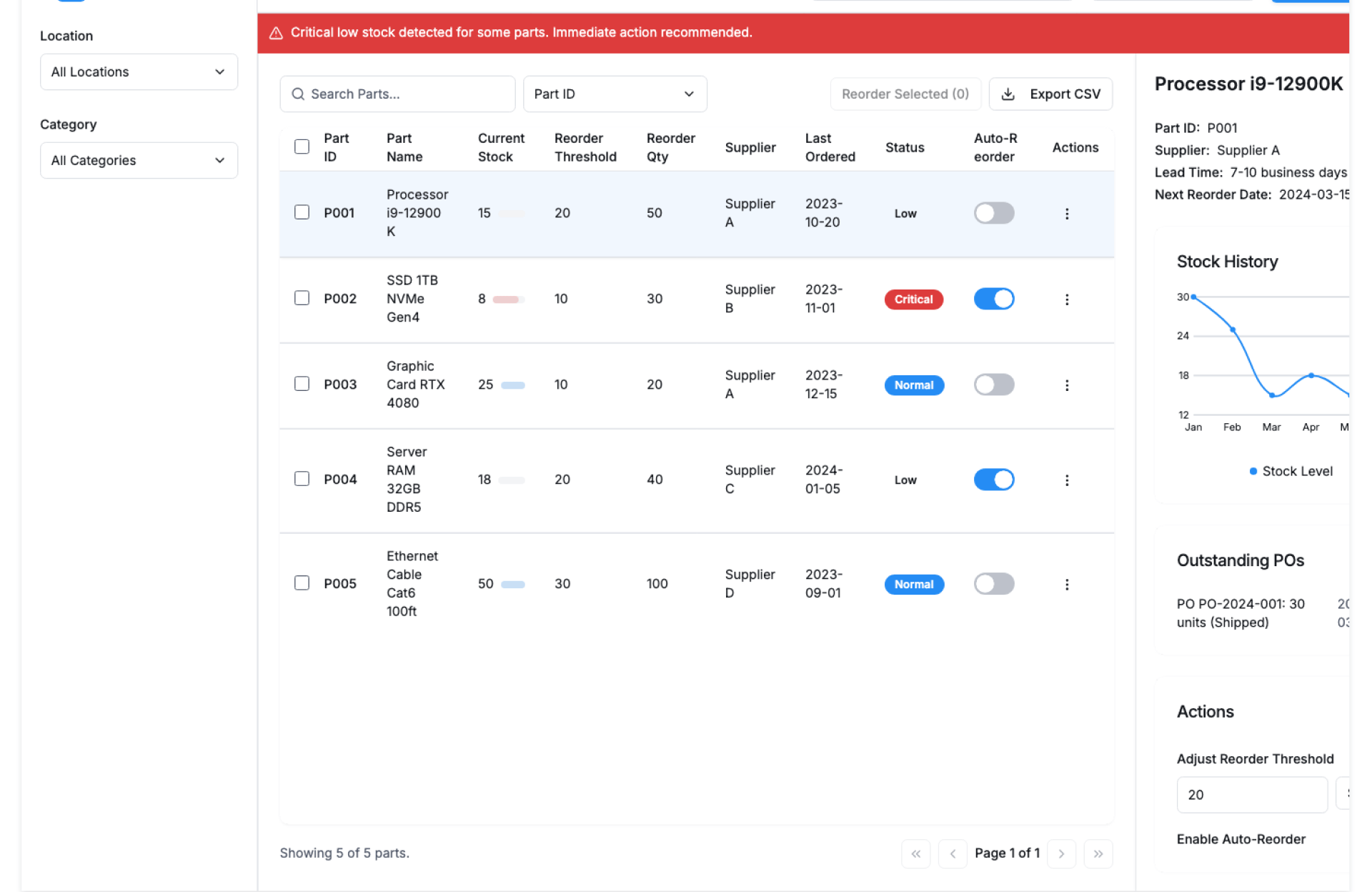Viewport: 1372px width, 892px height.
Task: Open kebab menu for Server RAM row
Action: point(1066,480)
